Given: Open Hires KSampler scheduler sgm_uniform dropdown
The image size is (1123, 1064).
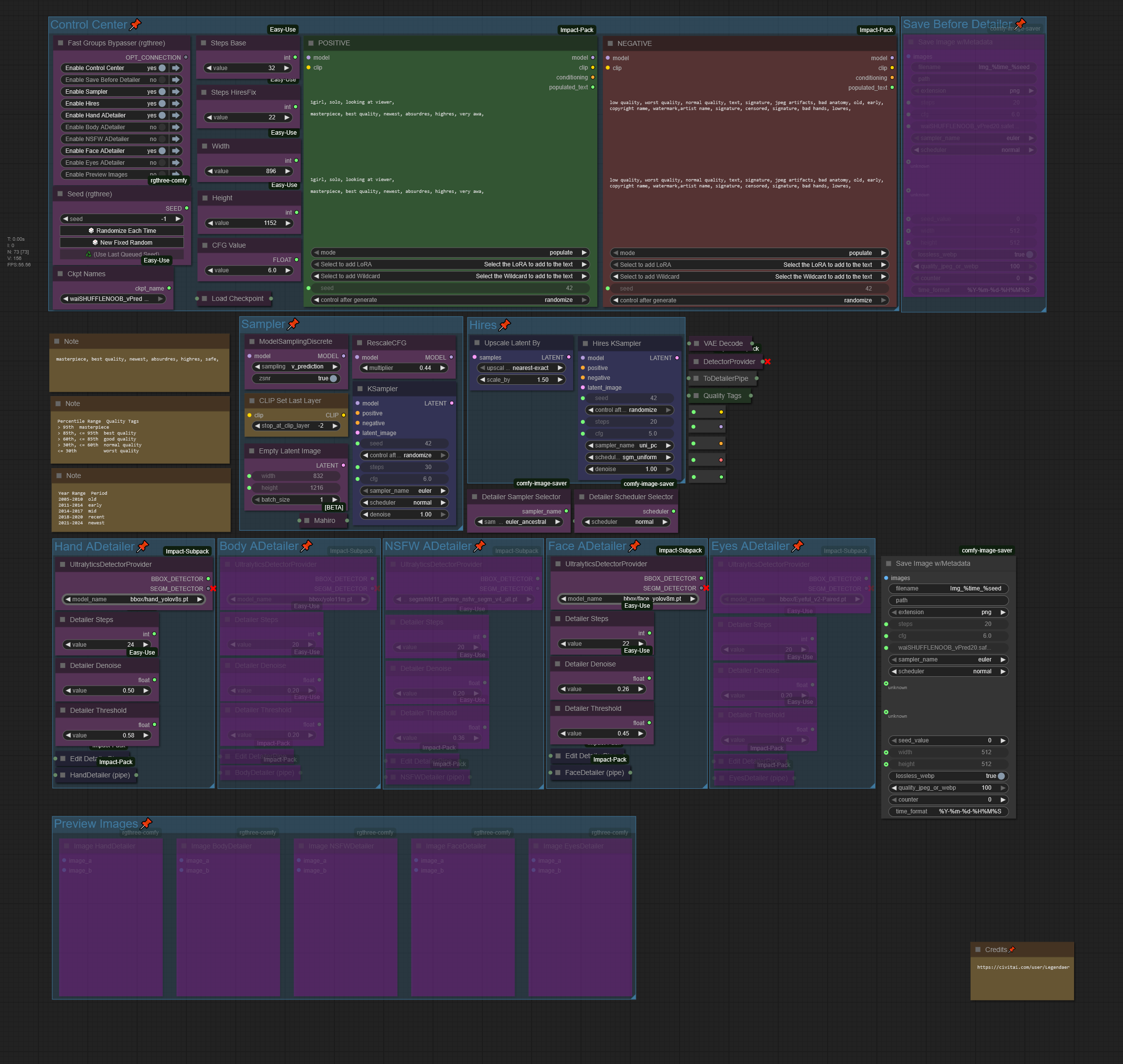Looking at the screenshot, I should tap(629, 458).
